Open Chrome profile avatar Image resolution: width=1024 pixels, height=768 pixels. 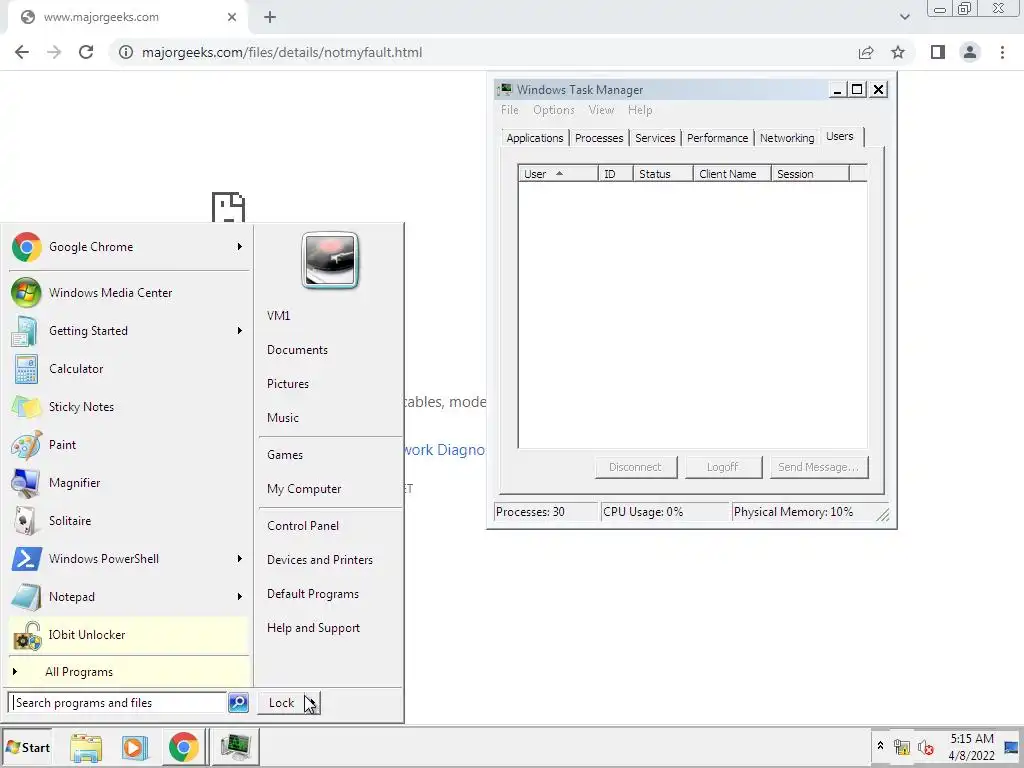pos(970,52)
